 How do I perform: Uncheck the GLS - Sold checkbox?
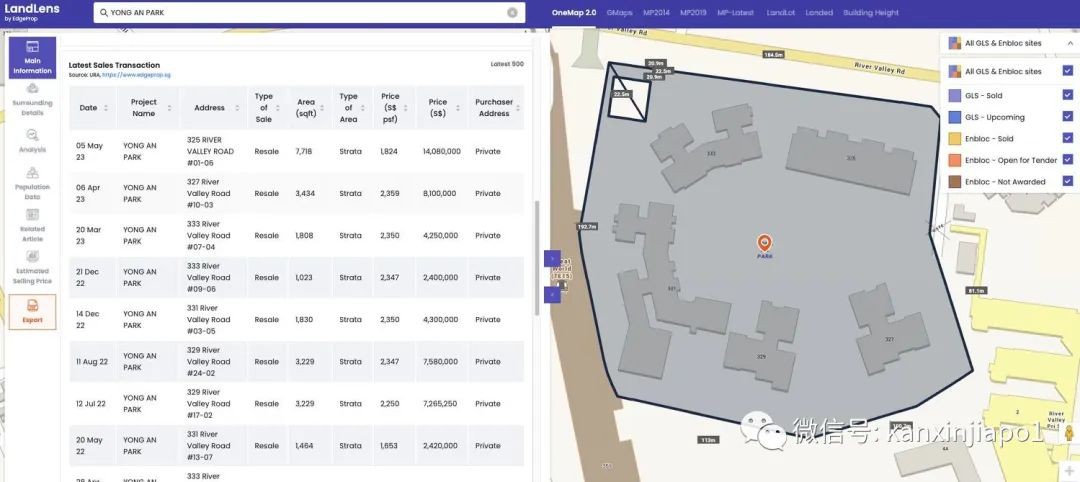click(1068, 95)
